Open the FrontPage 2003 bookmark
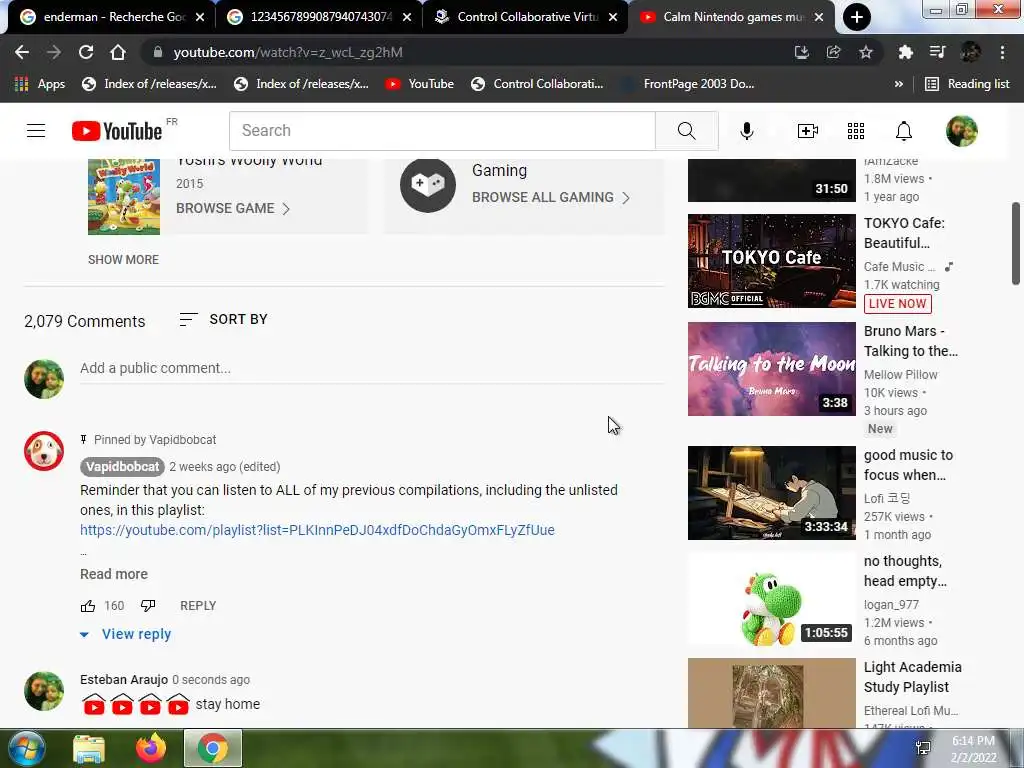 [689, 84]
